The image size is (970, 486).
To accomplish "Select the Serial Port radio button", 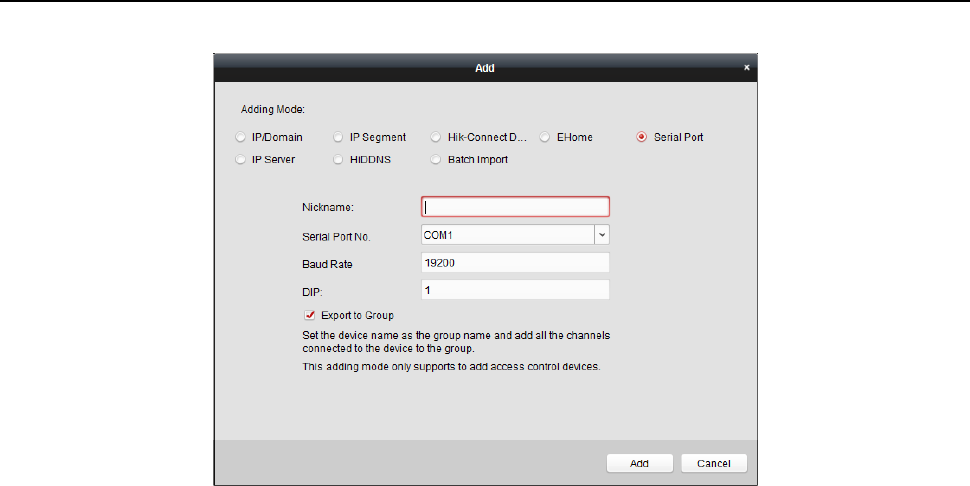I will (x=641, y=137).
